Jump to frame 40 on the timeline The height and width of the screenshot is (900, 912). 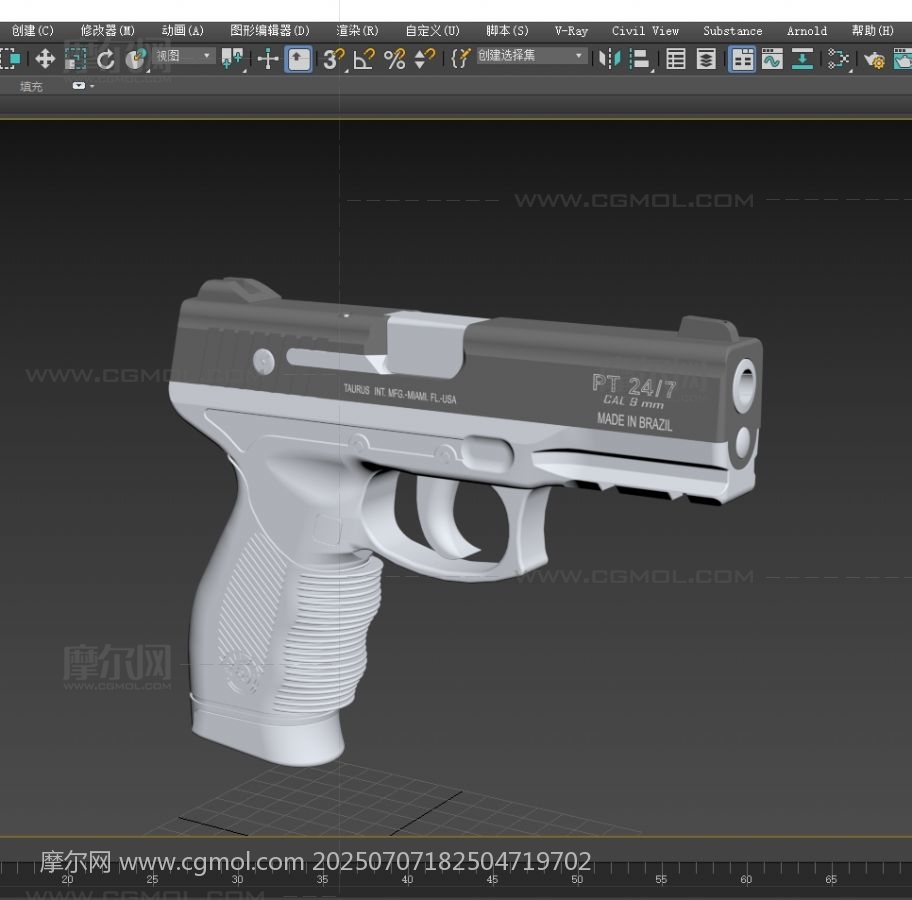click(407, 879)
